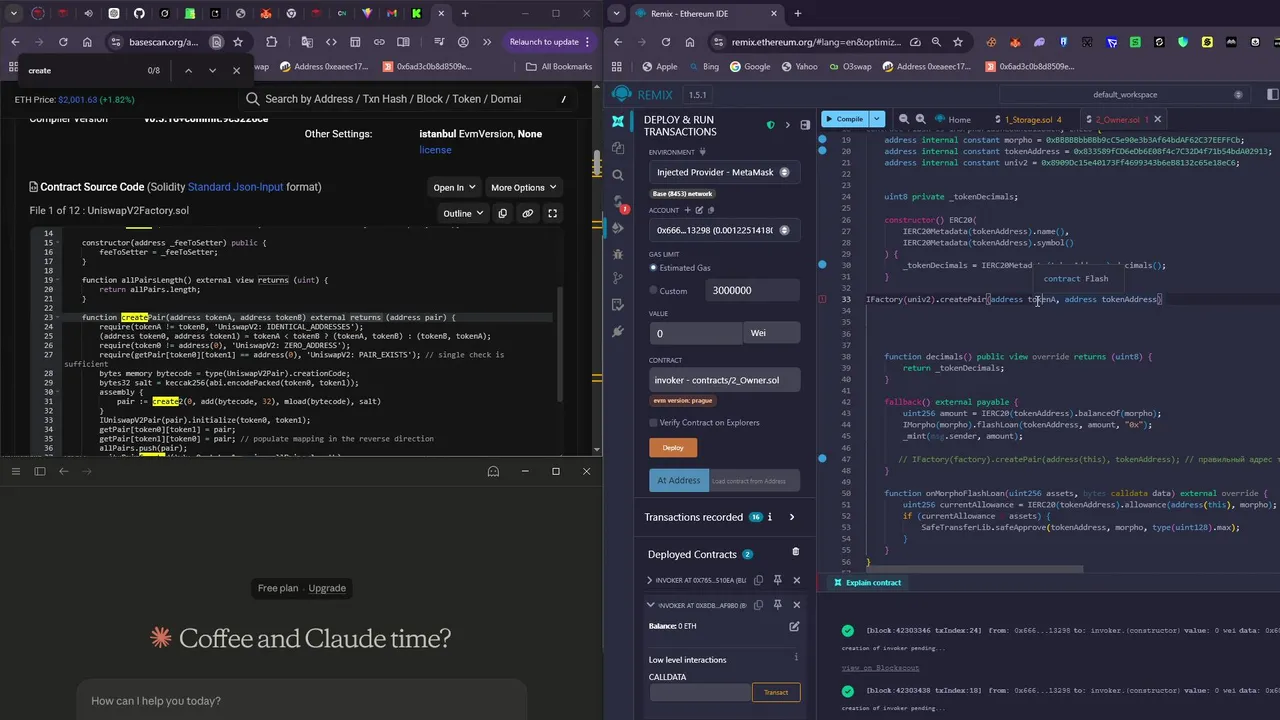Viewport: 1280px width, 720px height.
Task: Open Google bookmark in Remix browser
Action: click(x=750, y=67)
